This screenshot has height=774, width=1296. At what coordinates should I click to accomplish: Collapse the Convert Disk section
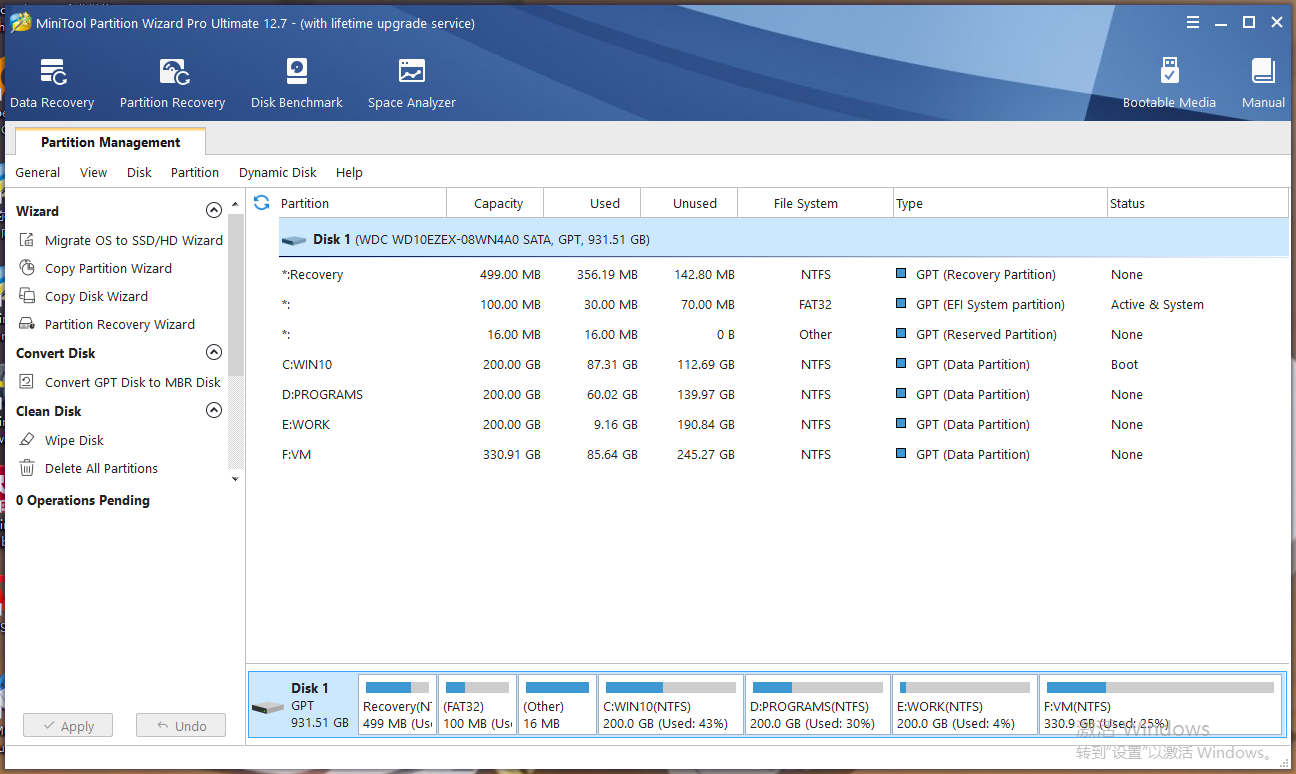213,353
